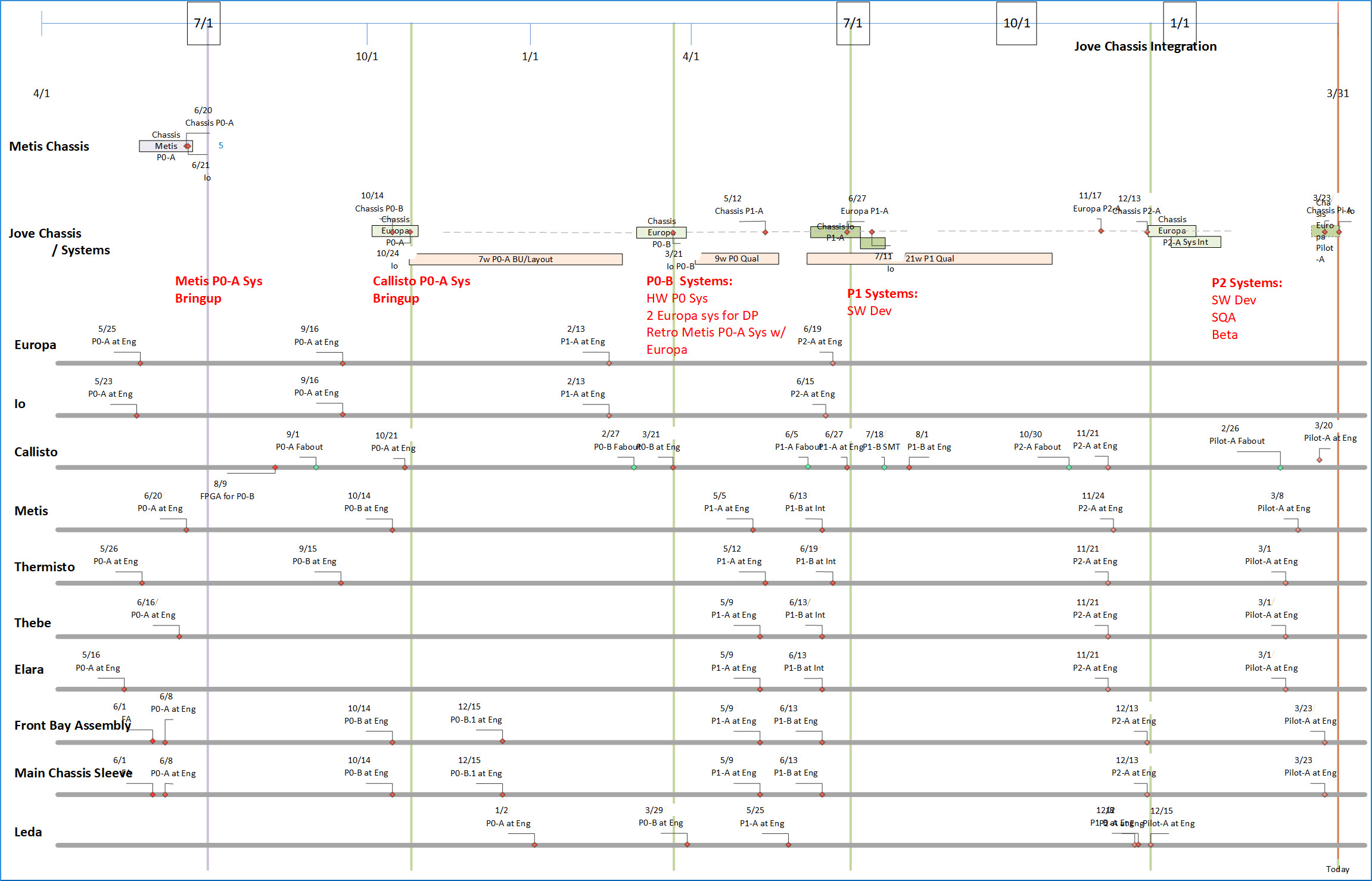Select Thermisto 9/15 P0-B at Eng marker
The height and width of the screenshot is (881, 1372).
(341, 583)
